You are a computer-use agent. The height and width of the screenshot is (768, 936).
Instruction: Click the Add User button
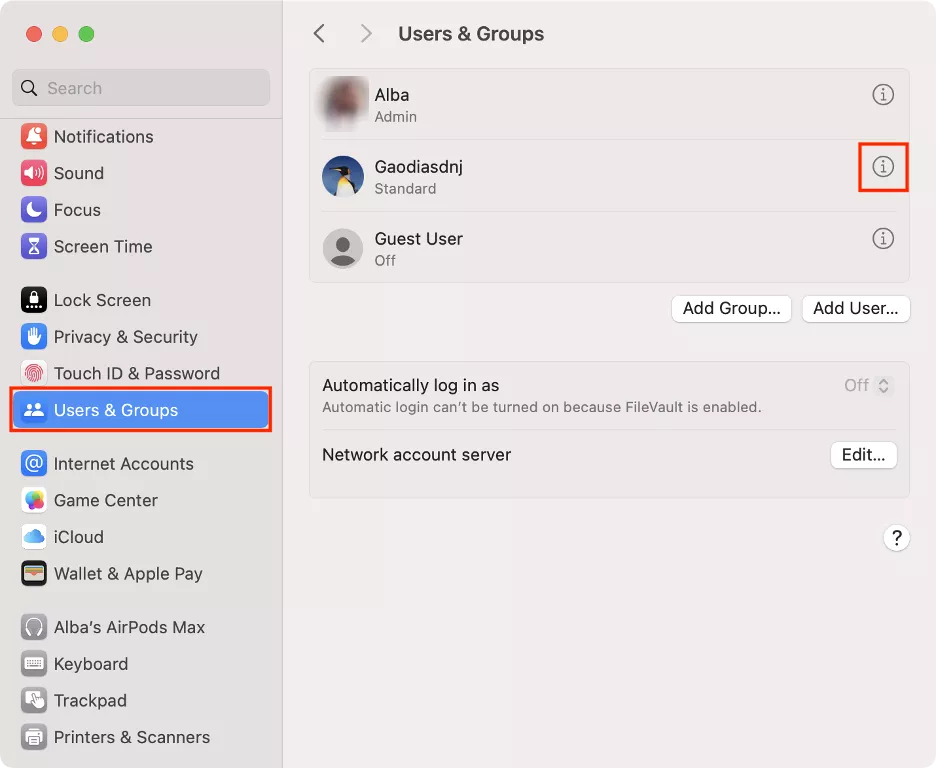855,308
